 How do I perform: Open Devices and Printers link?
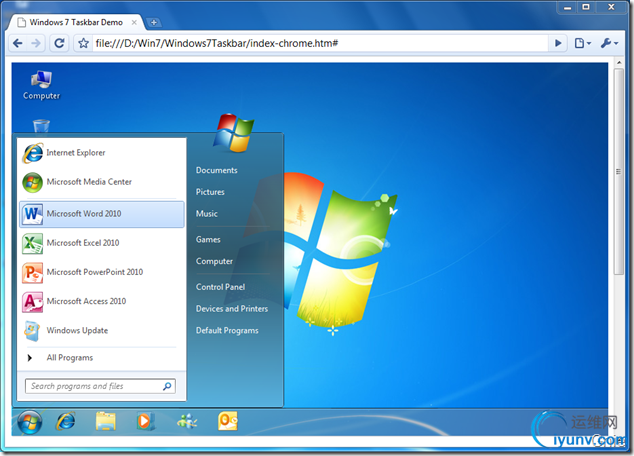[x=232, y=309]
